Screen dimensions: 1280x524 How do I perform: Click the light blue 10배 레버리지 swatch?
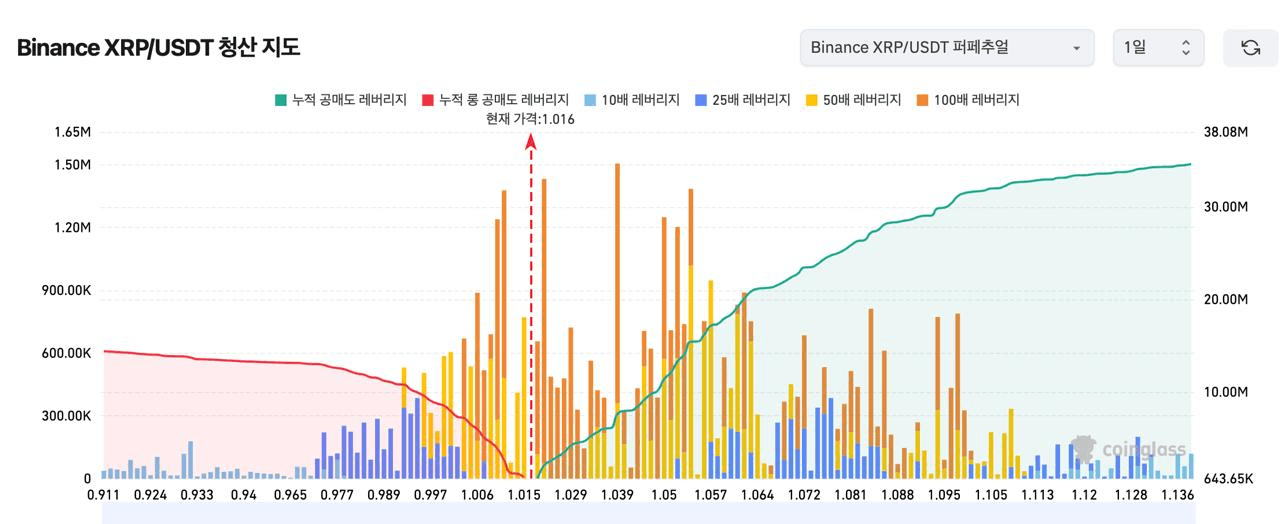591,100
